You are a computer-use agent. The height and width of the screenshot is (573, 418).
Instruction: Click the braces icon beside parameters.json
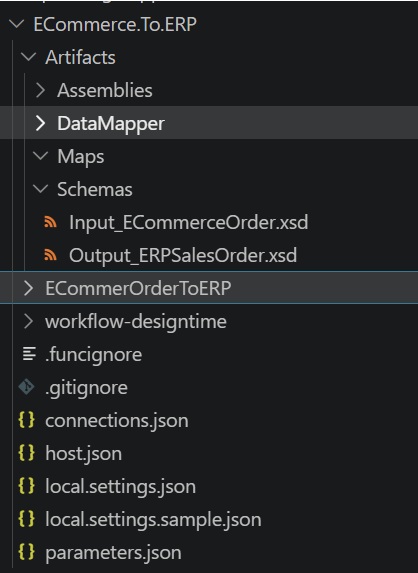[27, 552]
